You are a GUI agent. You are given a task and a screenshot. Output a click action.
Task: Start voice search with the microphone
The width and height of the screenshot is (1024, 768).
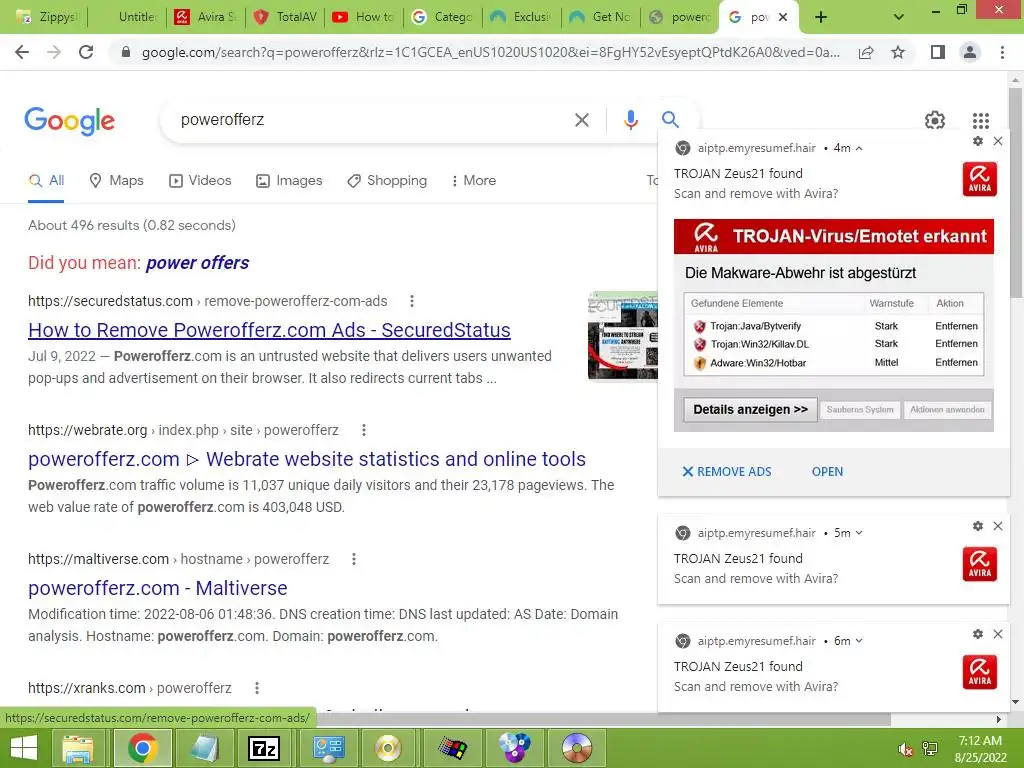pyautogui.click(x=630, y=120)
